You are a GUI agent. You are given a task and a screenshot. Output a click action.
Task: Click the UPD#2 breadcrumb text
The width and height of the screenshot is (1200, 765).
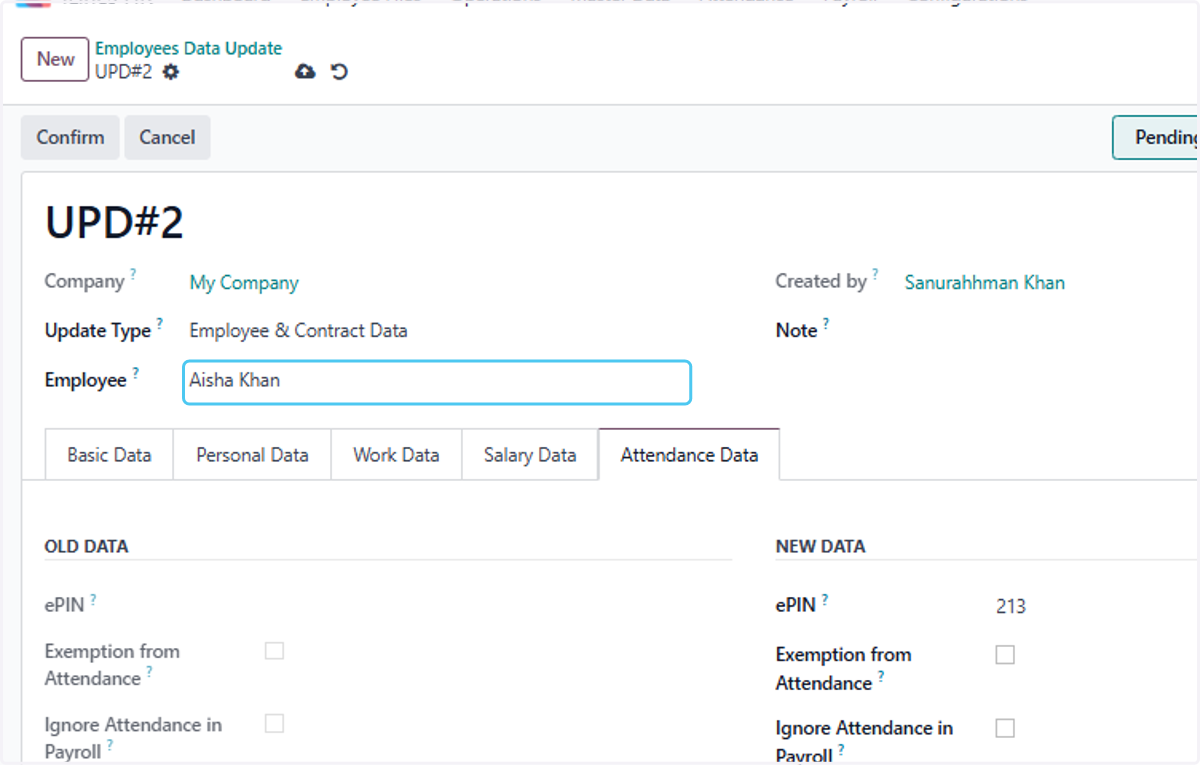point(123,72)
